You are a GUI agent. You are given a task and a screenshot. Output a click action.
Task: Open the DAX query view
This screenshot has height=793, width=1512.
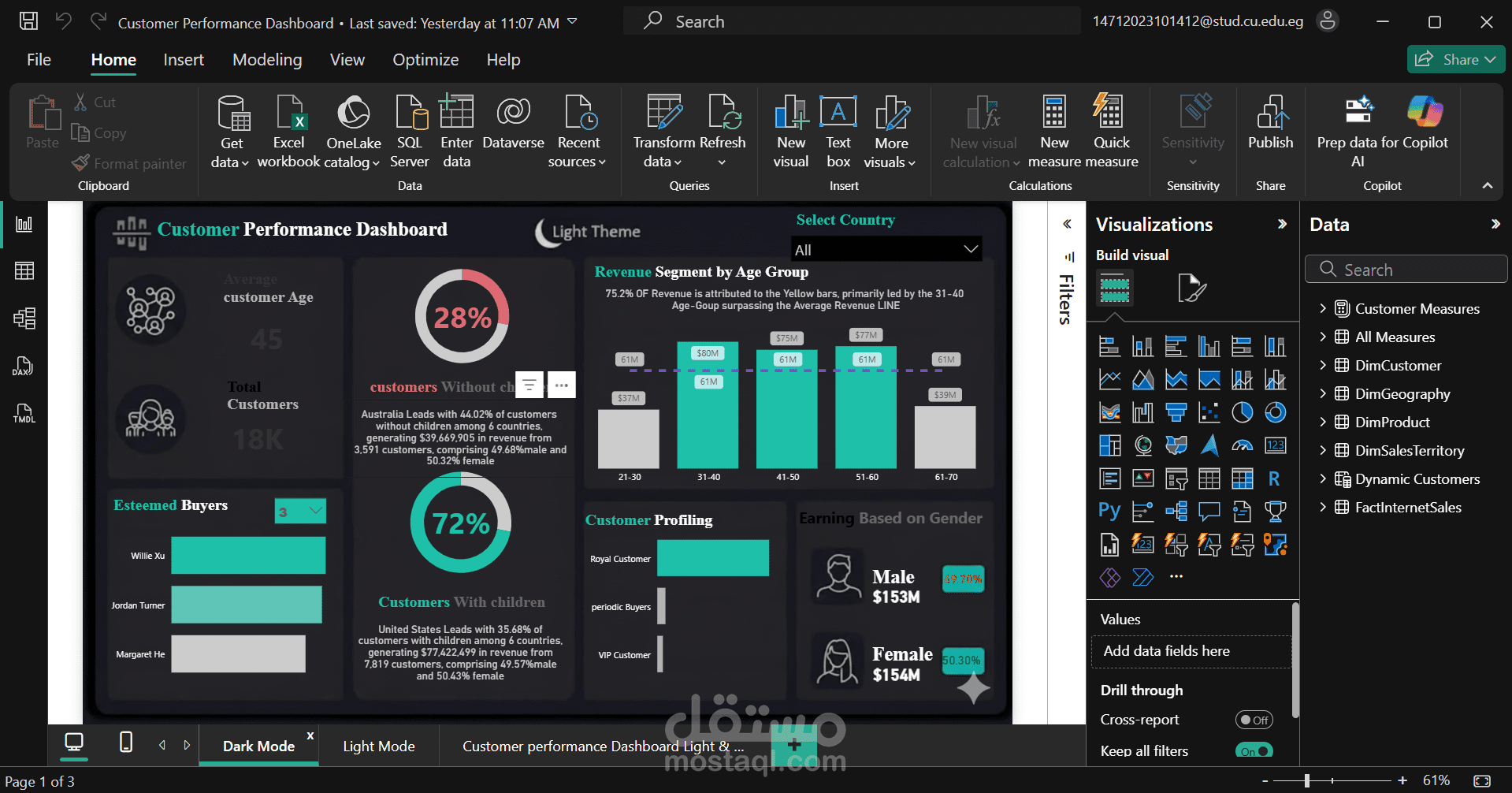[23, 366]
